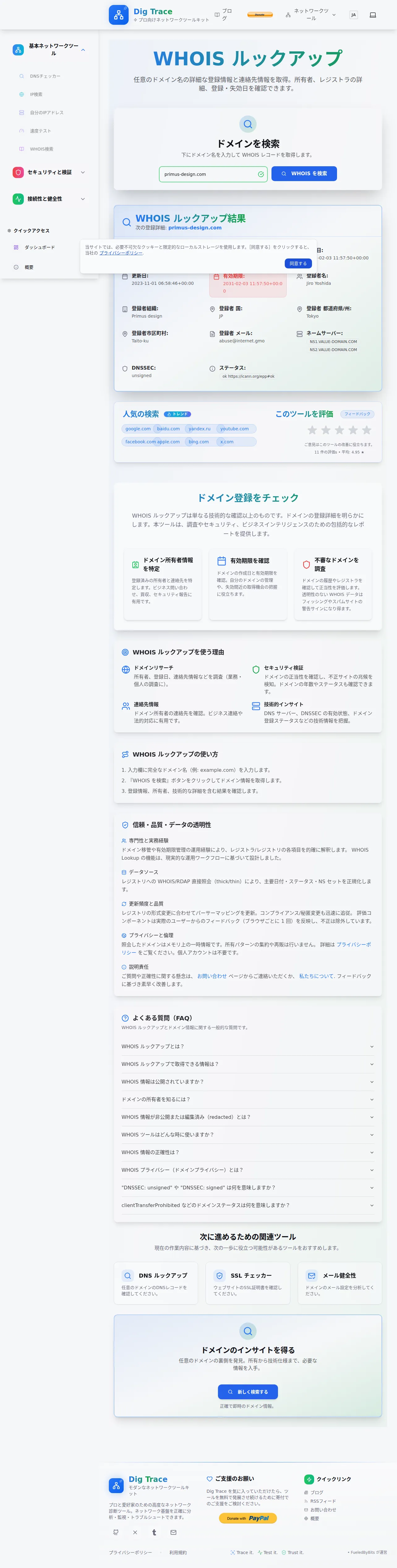Select the baidu.com popular search chip
The image size is (397, 1568).
point(169,428)
